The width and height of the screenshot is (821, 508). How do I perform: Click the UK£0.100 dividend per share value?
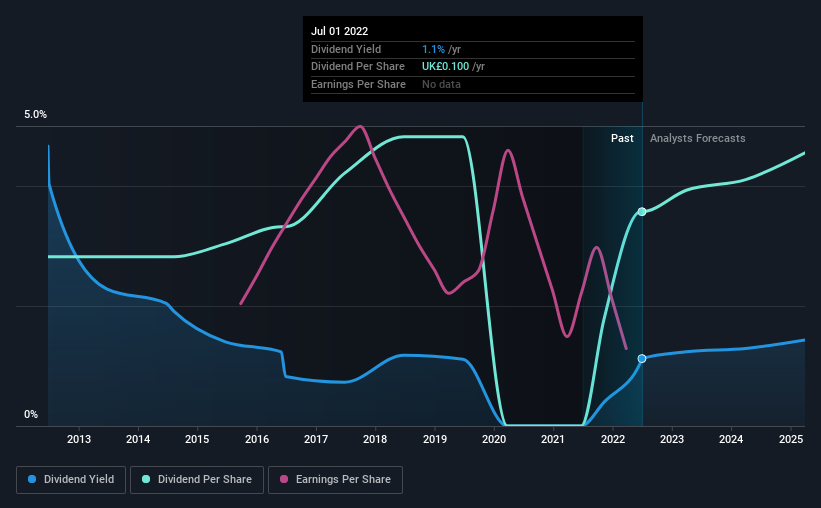tap(446, 67)
